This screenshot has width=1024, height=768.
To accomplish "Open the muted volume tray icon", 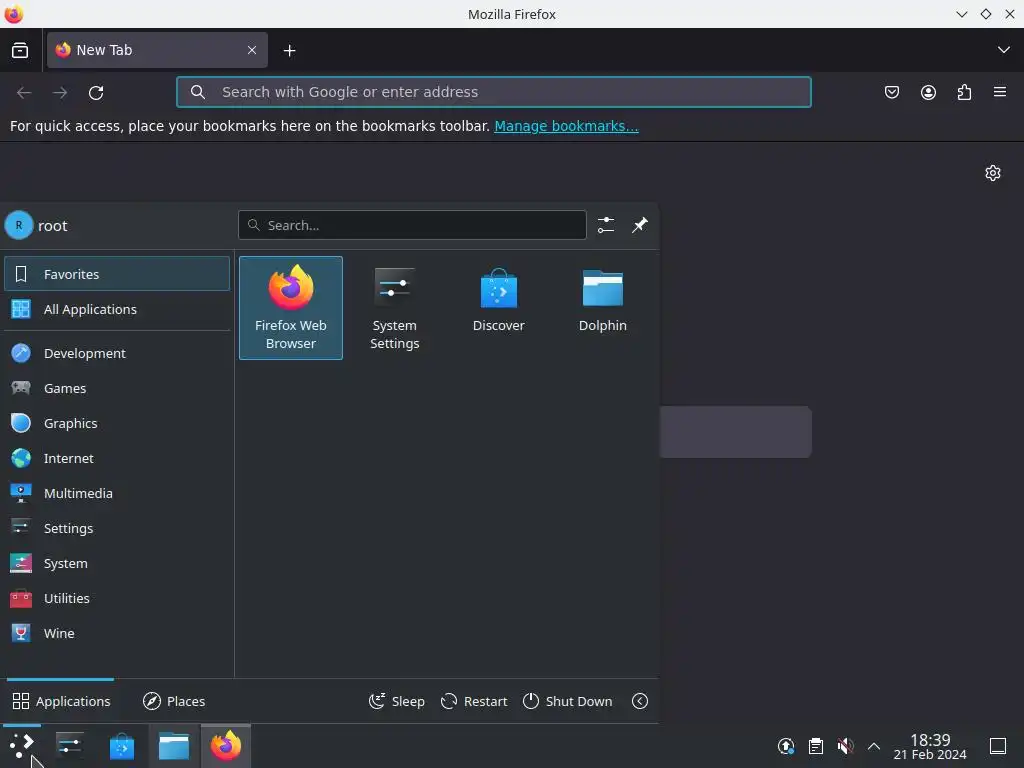I will tap(845, 745).
